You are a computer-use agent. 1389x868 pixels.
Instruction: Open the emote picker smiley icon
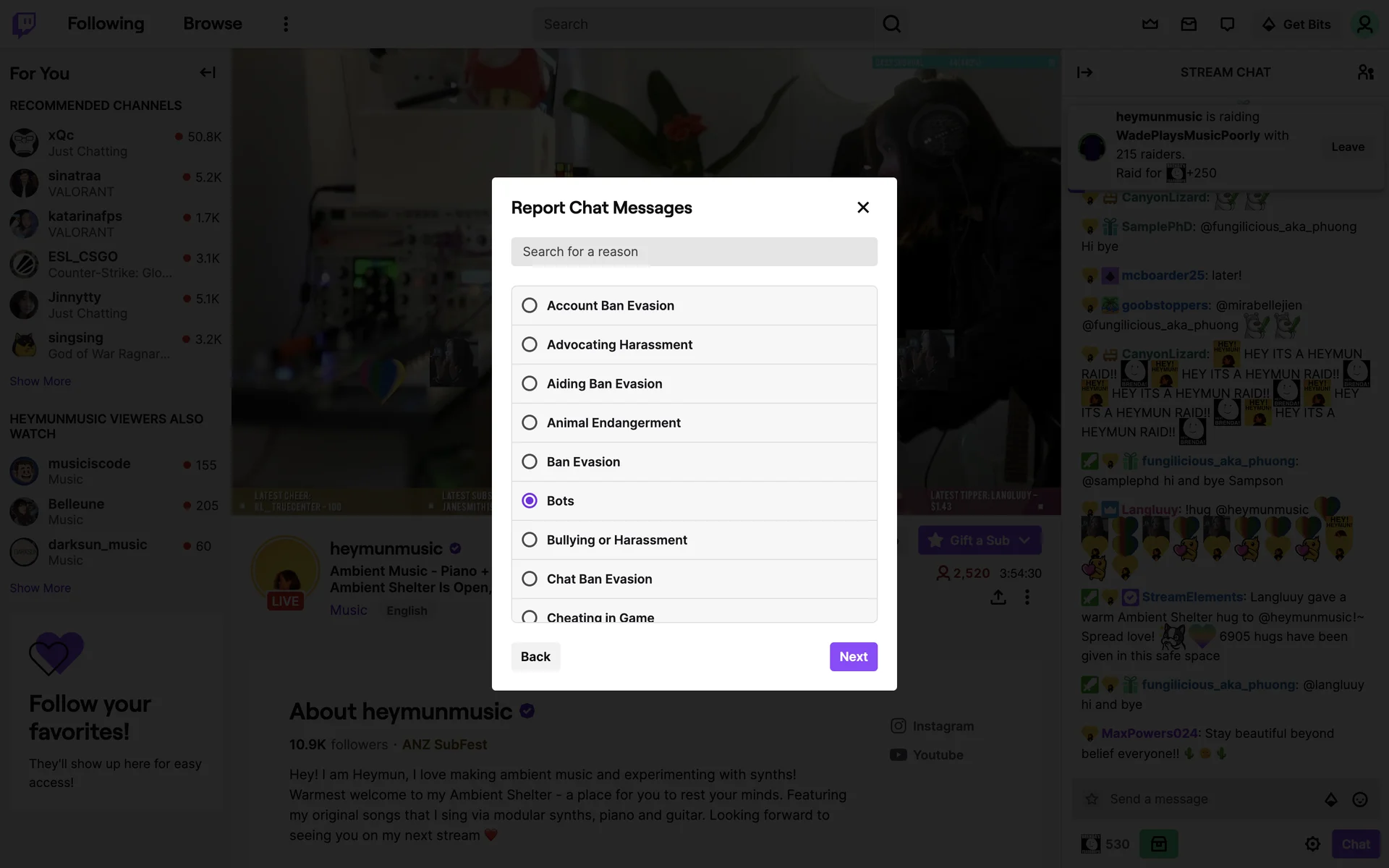[x=1360, y=799]
